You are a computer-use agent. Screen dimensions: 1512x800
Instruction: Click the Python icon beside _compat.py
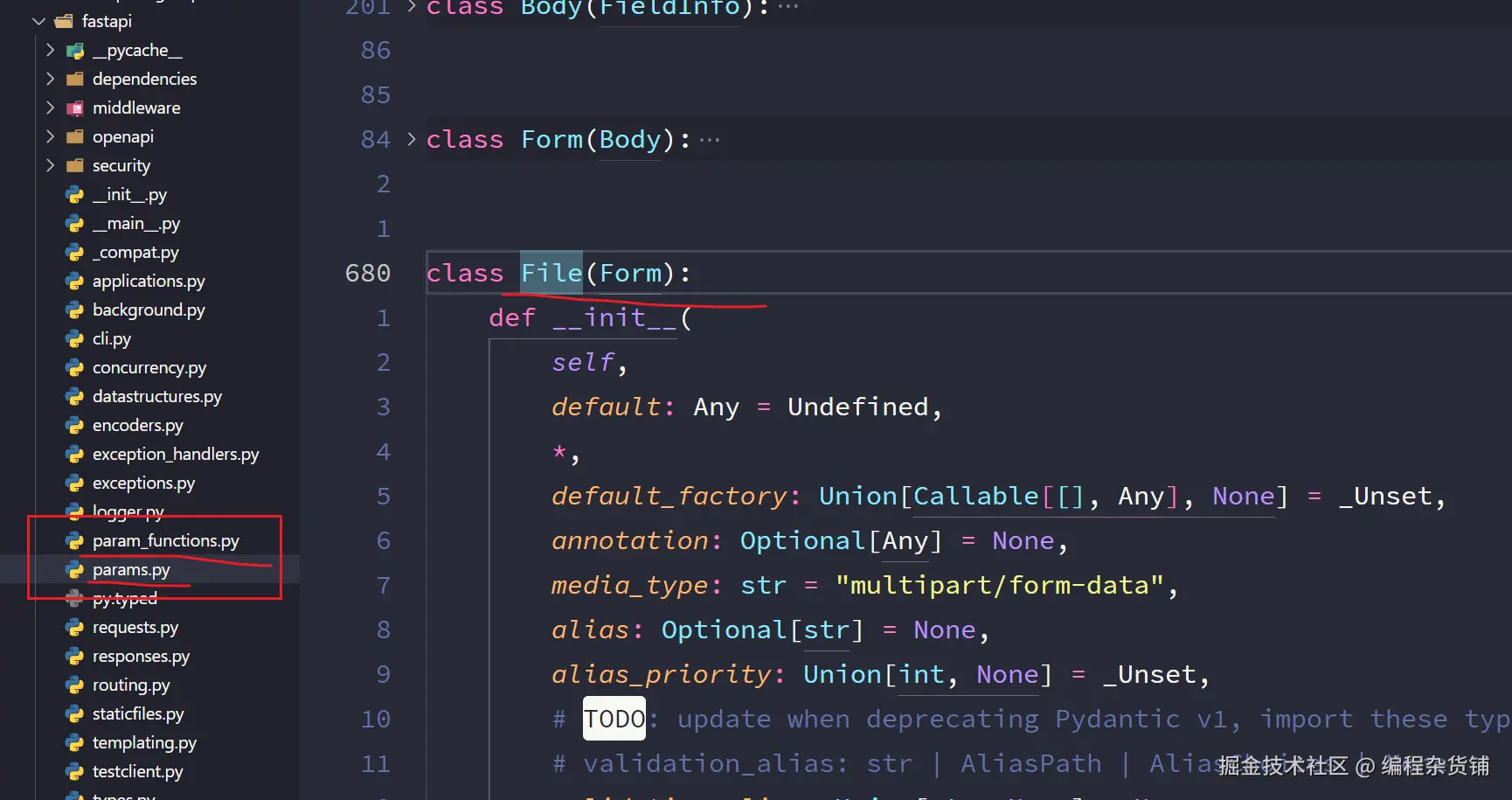click(75, 252)
